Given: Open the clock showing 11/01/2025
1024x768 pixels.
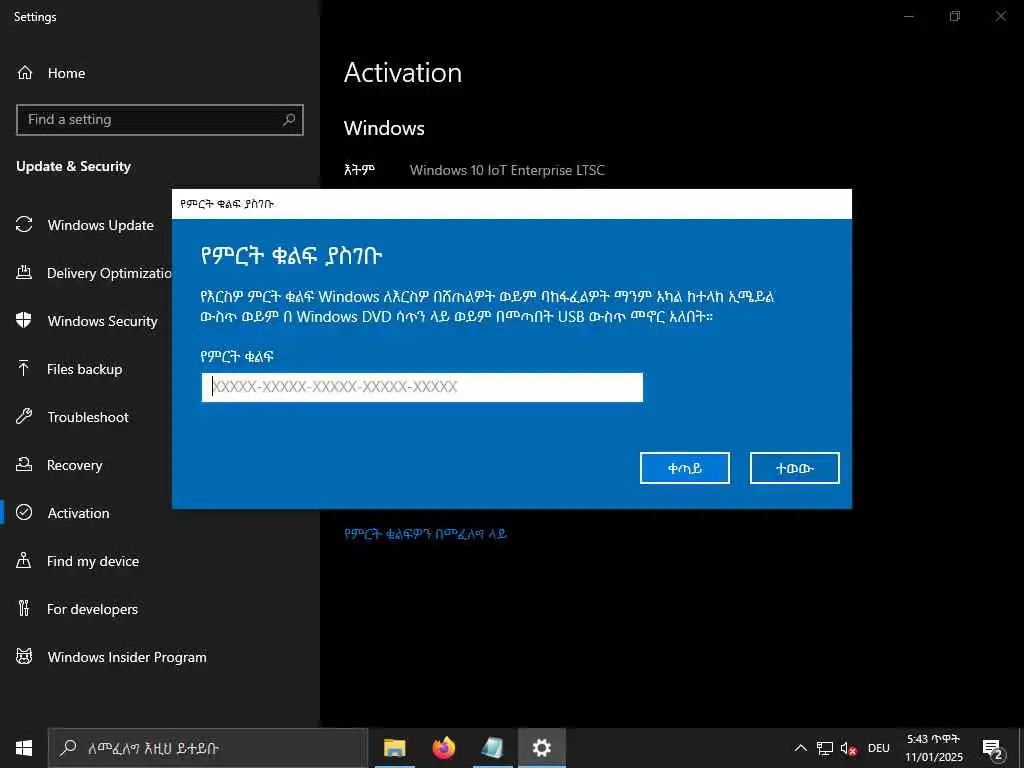Looking at the screenshot, I should coord(933,748).
